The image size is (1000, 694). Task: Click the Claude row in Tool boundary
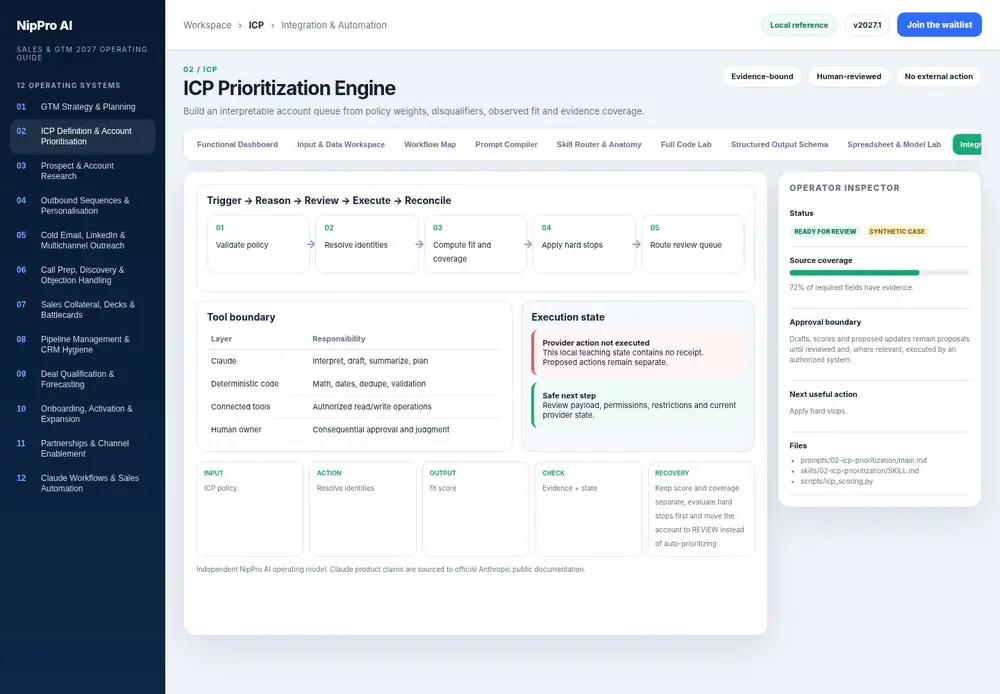[x=354, y=361]
